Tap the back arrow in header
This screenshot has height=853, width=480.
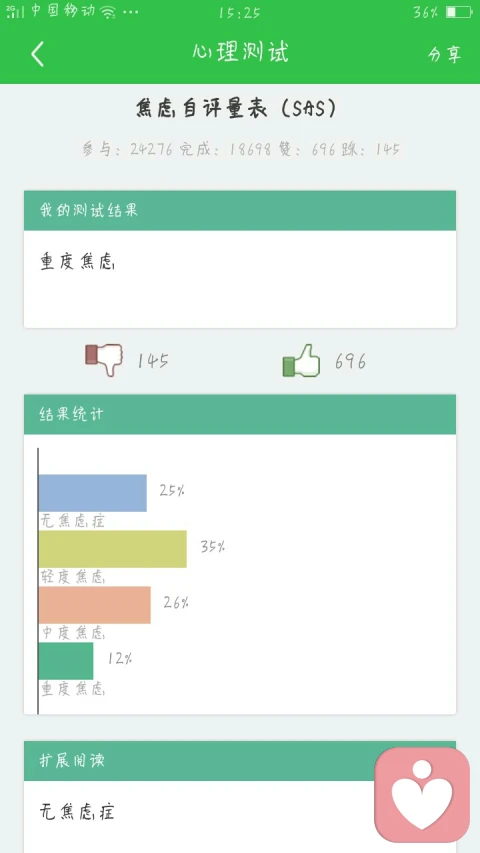point(37,54)
